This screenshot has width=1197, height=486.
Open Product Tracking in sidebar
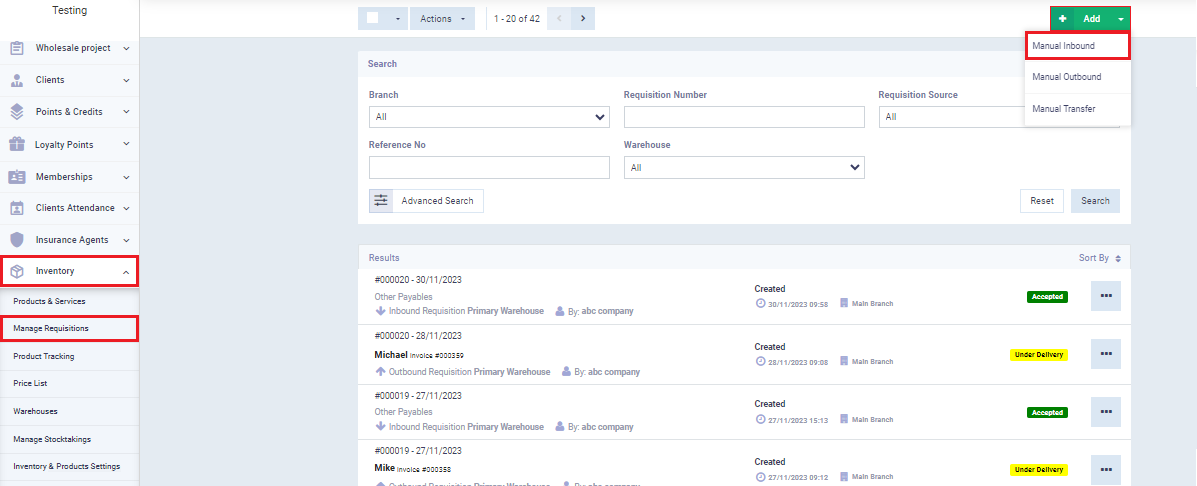coord(44,356)
